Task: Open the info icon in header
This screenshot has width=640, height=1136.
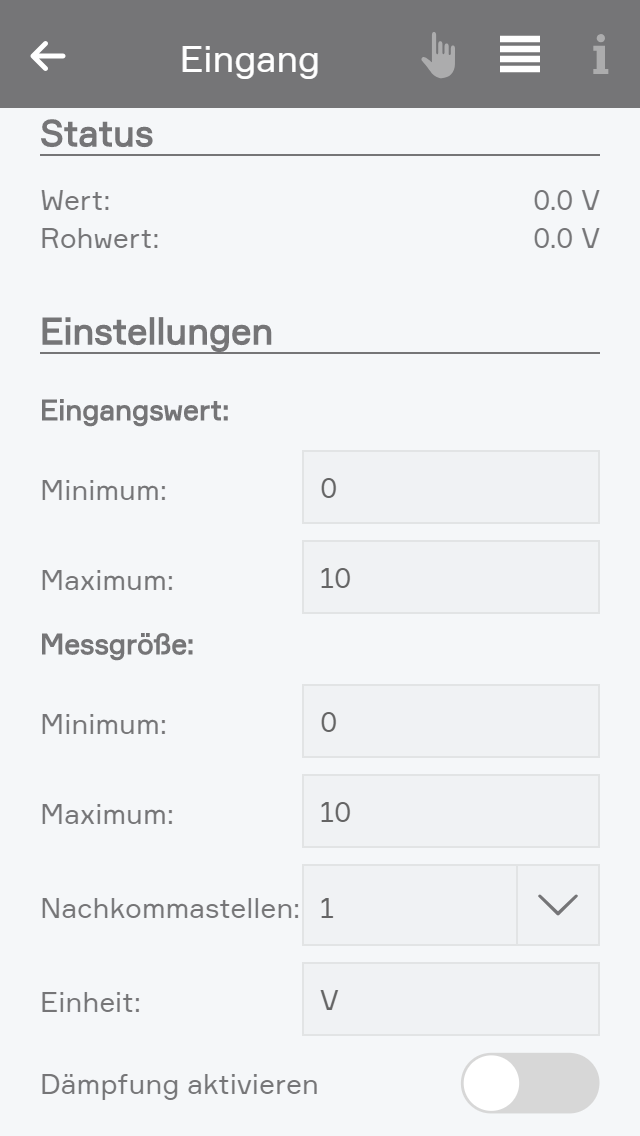Action: coord(600,56)
